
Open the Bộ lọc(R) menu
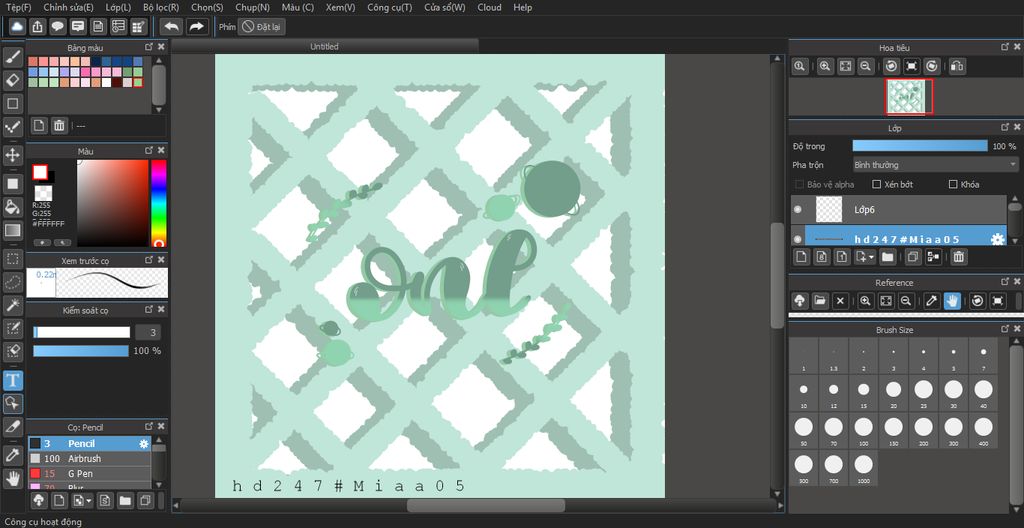click(x=161, y=7)
